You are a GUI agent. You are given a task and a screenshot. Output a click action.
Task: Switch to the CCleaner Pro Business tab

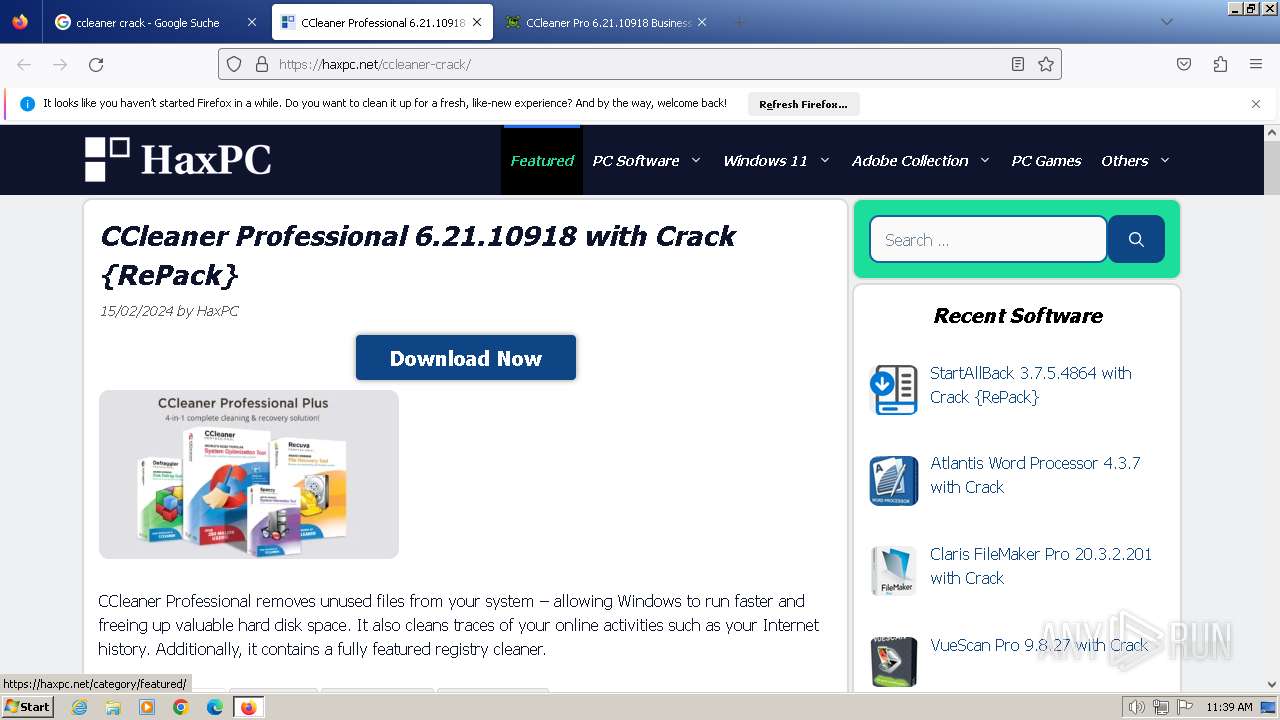point(608,22)
